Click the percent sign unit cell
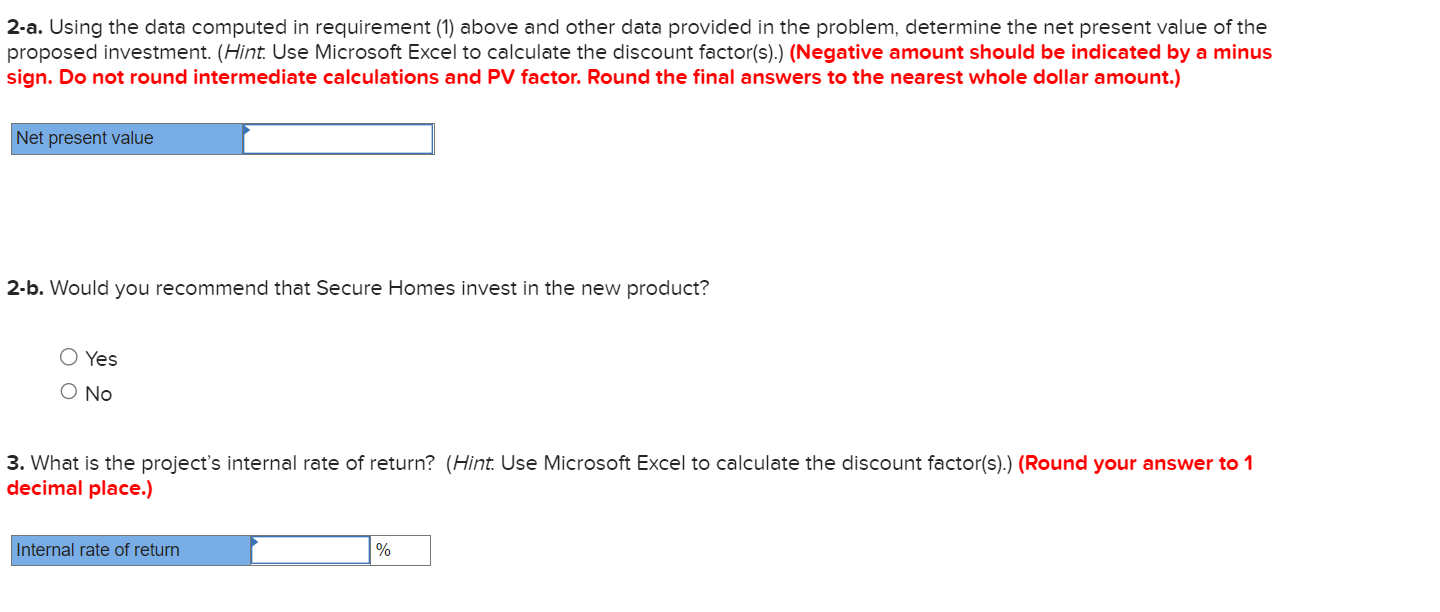Image resolution: width=1440 pixels, height=612 pixels. (x=400, y=550)
